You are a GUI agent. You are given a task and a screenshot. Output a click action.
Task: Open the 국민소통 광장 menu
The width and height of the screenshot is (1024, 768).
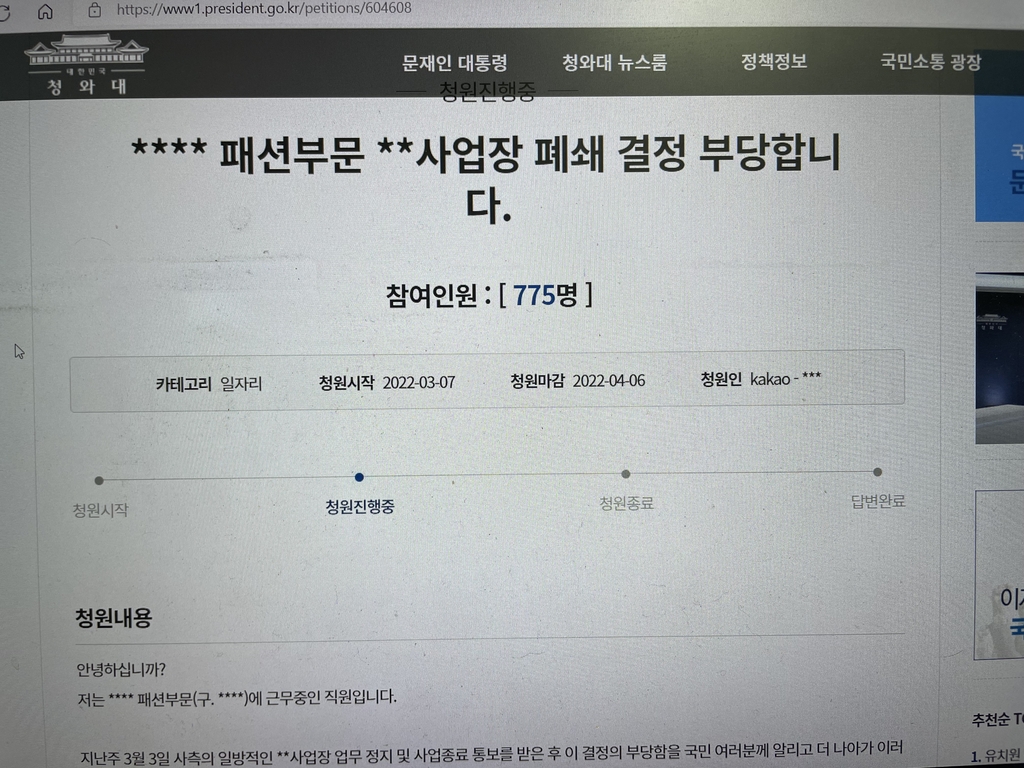[931, 62]
